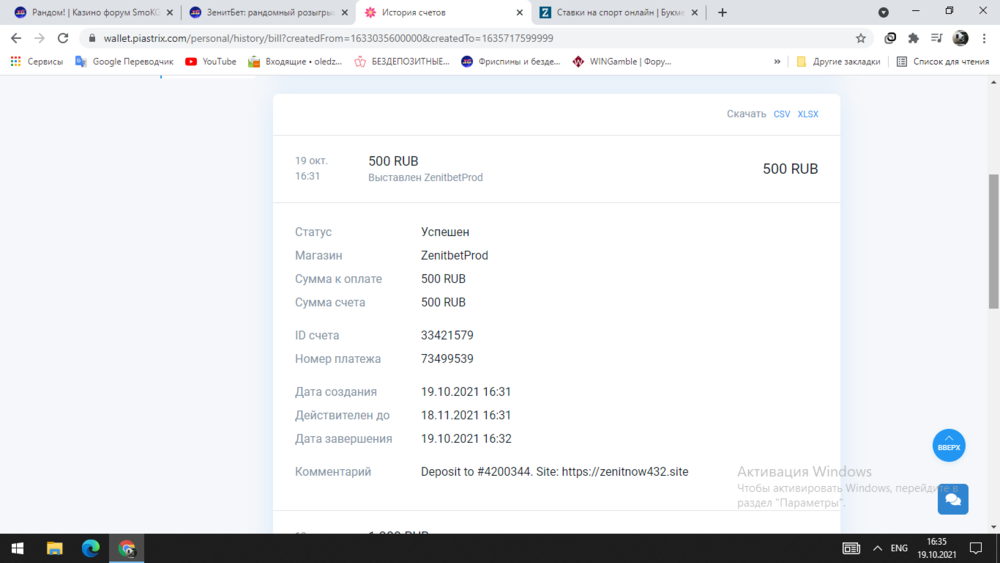
Task: Open the taskbar clock 16:35 calendar
Action: (x=937, y=548)
